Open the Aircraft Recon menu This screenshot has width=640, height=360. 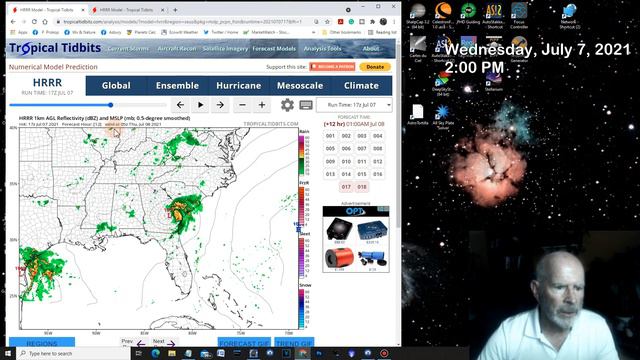(x=177, y=49)
